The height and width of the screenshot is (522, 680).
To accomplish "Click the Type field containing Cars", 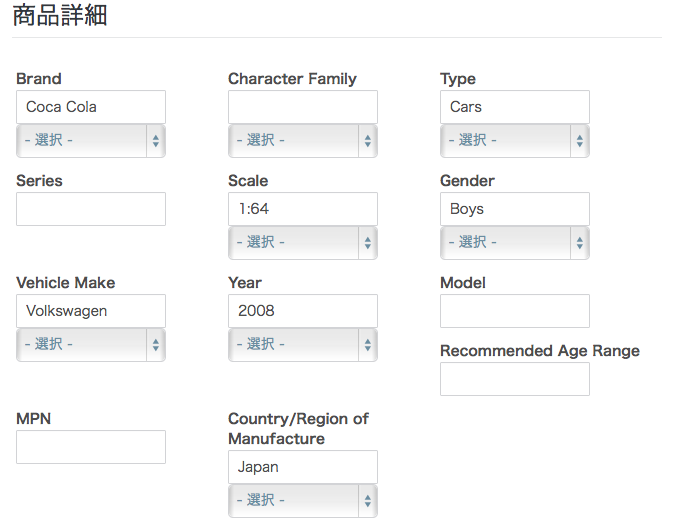I will click(x=515, y=107).
